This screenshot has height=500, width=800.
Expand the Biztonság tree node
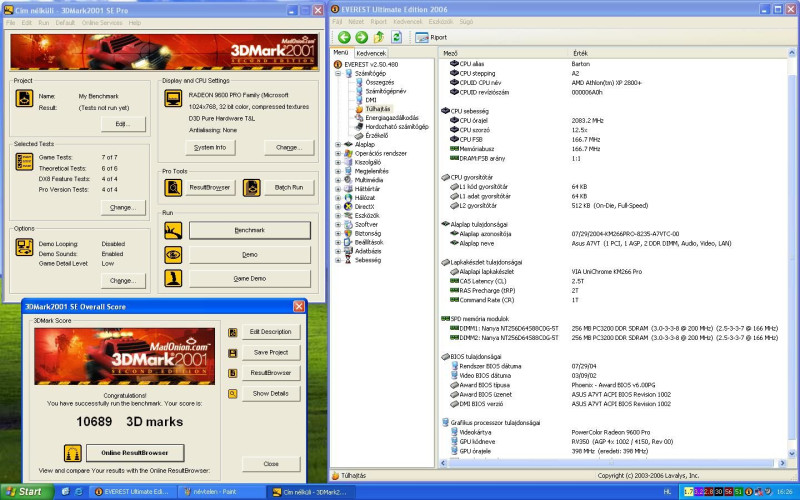[338, 233]
